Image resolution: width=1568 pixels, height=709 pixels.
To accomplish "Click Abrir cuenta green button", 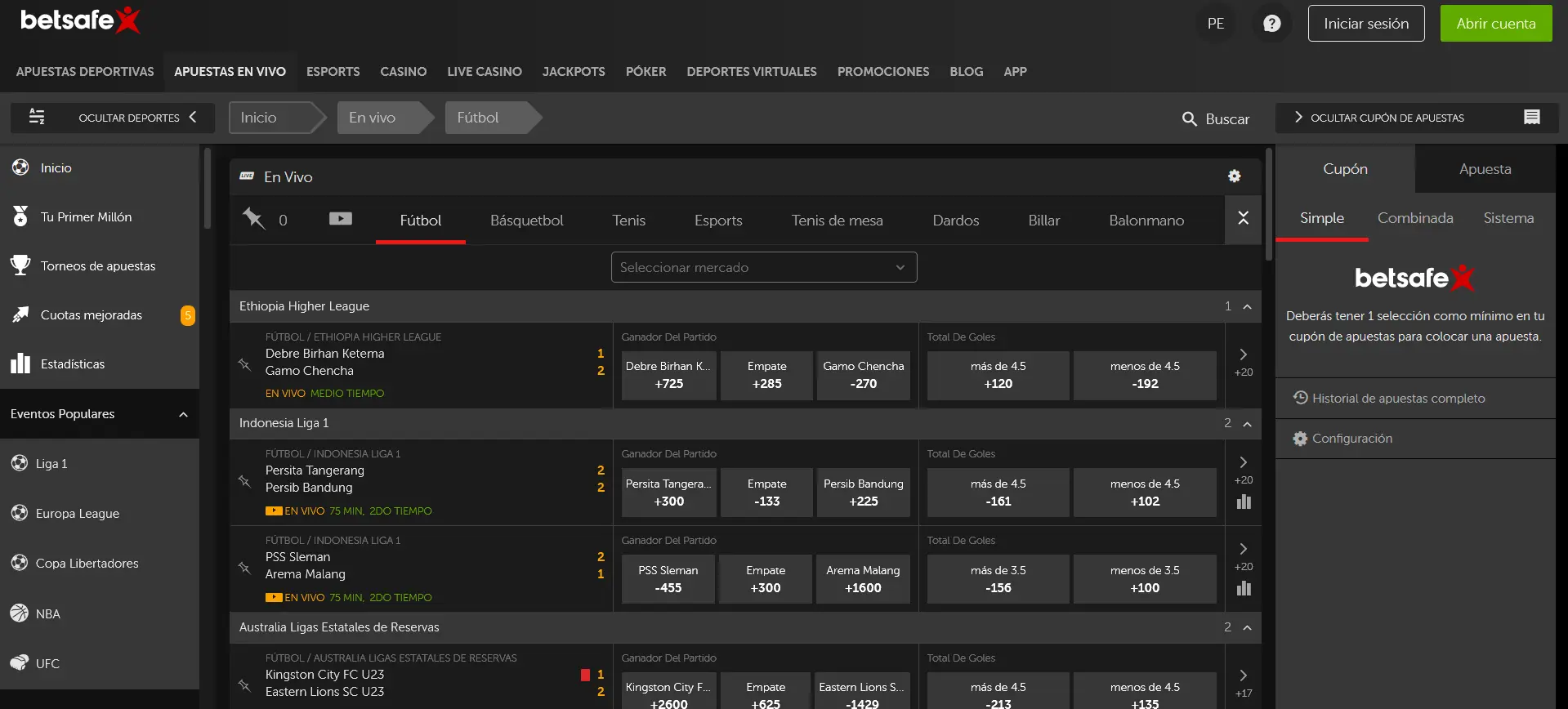I will (1496, 24).
